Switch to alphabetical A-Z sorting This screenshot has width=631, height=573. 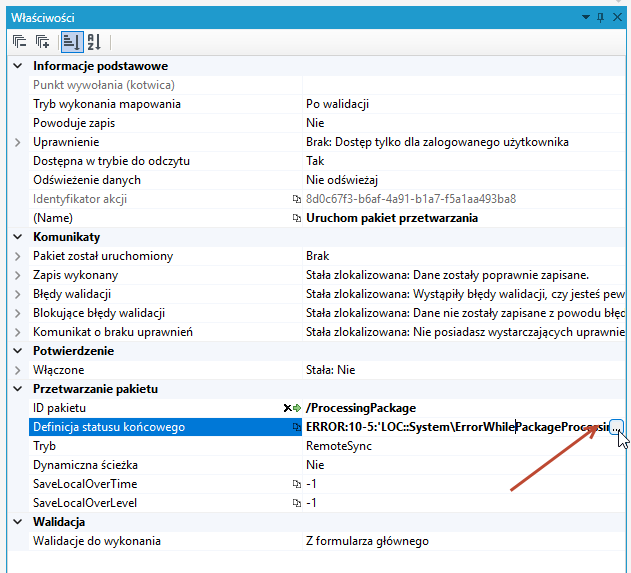[x=94, y=42]
